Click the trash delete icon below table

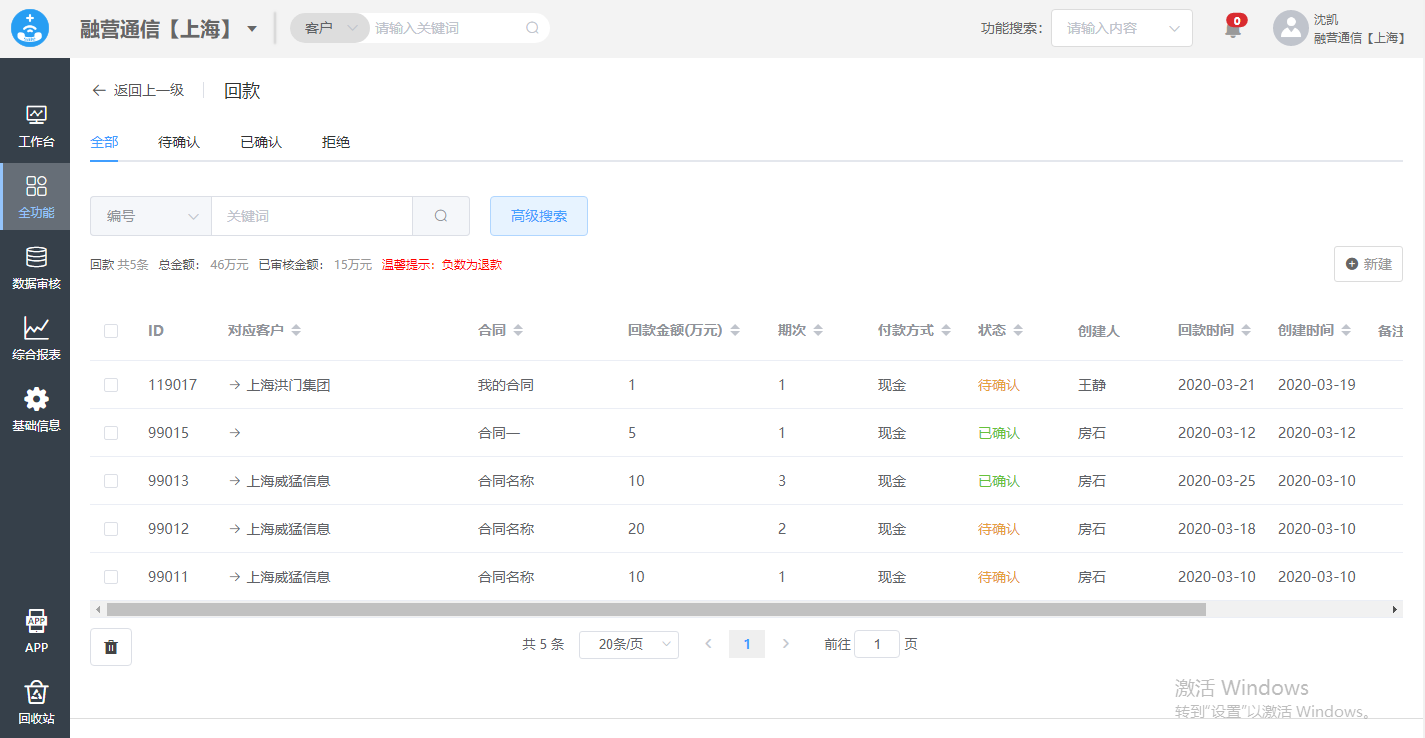(111, 647)
